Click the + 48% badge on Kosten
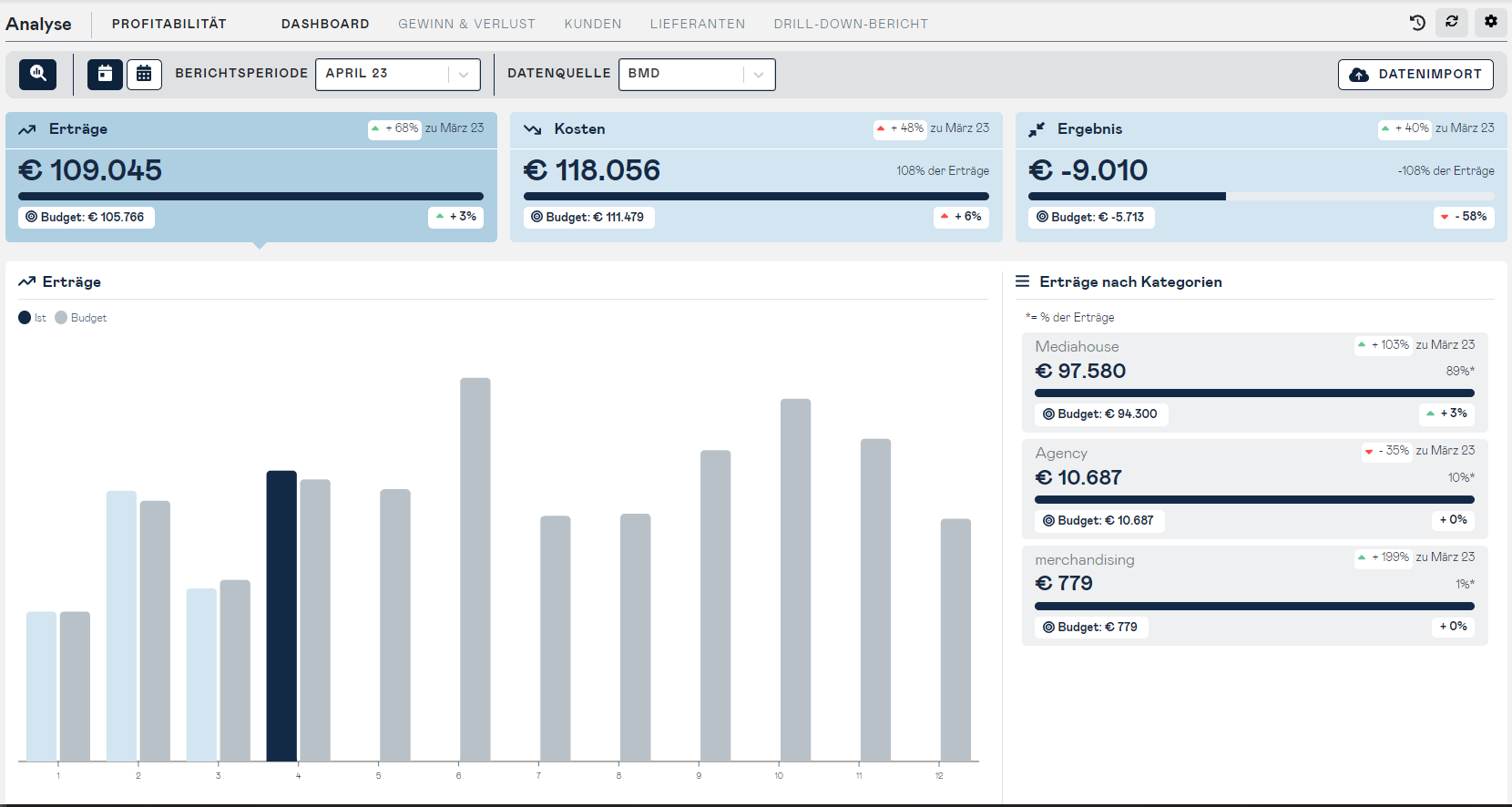1512x807 pixels. (900, 128)
